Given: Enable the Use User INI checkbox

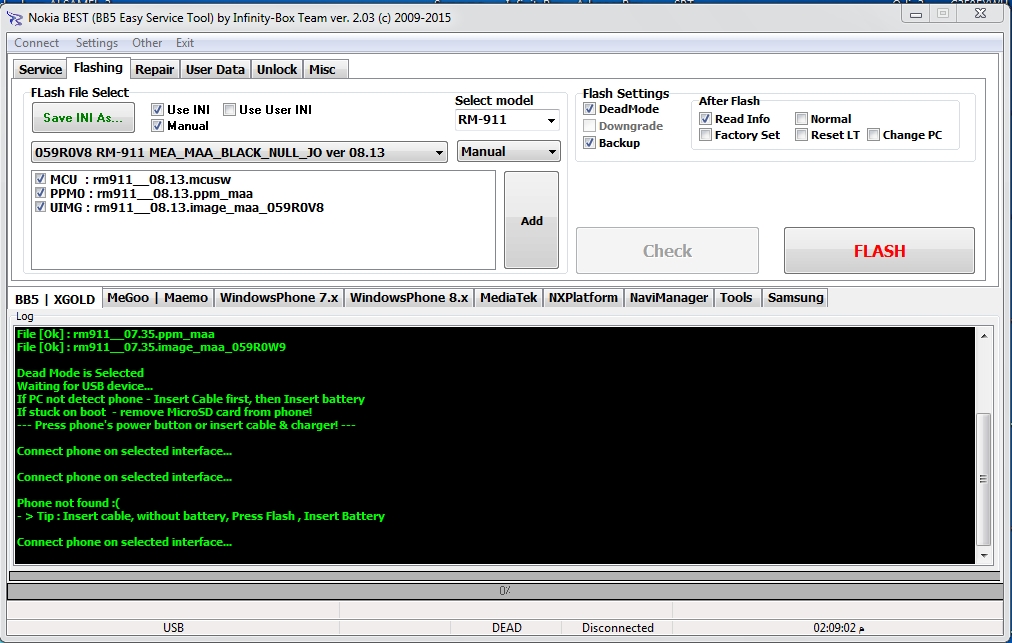Looking at the screenshot, I should coord(229,110).
